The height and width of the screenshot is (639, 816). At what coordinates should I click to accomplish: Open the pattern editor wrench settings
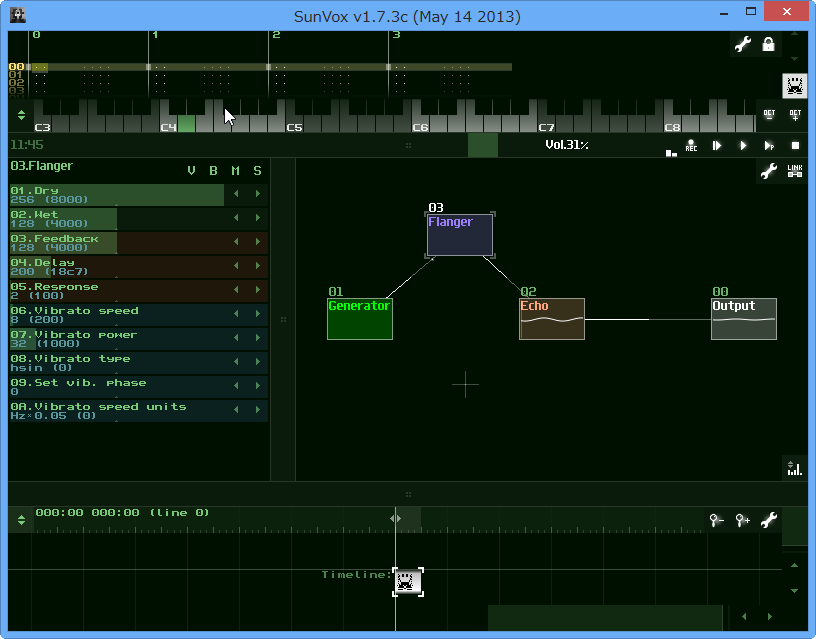tap(743, 44)
